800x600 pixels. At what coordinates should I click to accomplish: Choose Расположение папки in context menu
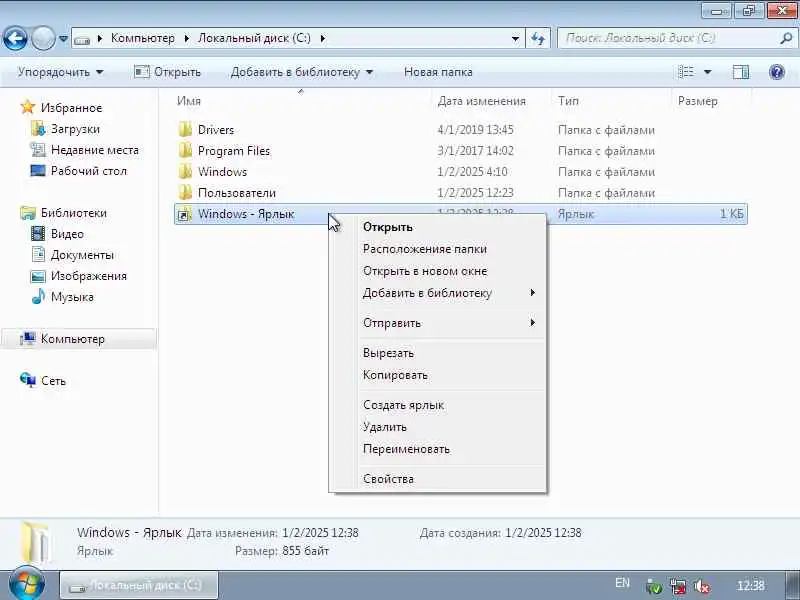[424, 249]
